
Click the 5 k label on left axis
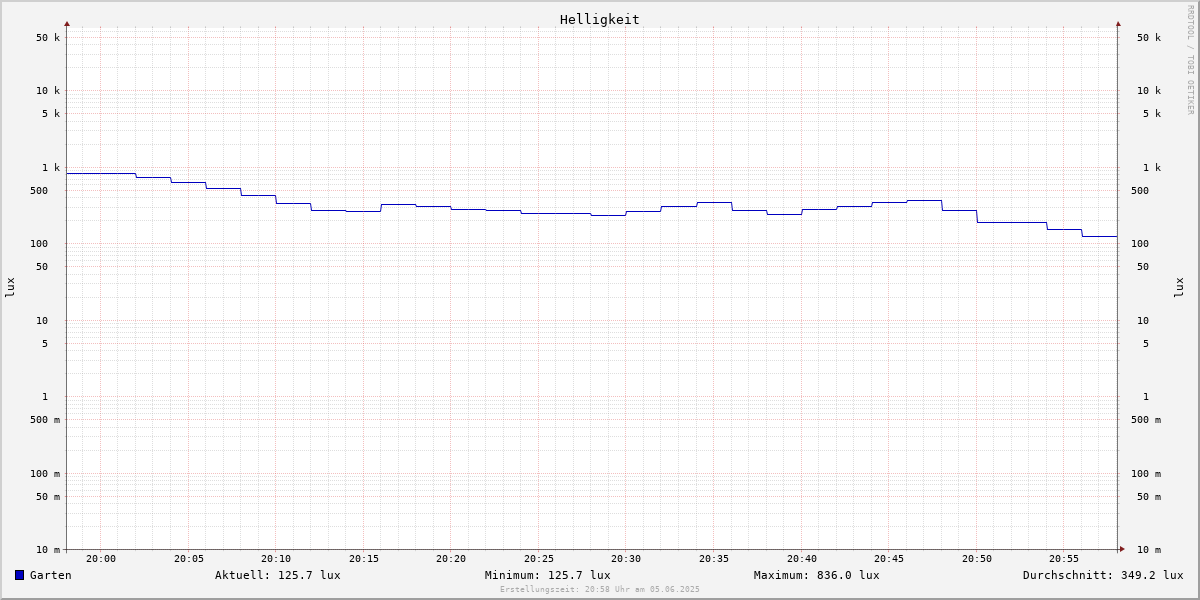[51, 114]
